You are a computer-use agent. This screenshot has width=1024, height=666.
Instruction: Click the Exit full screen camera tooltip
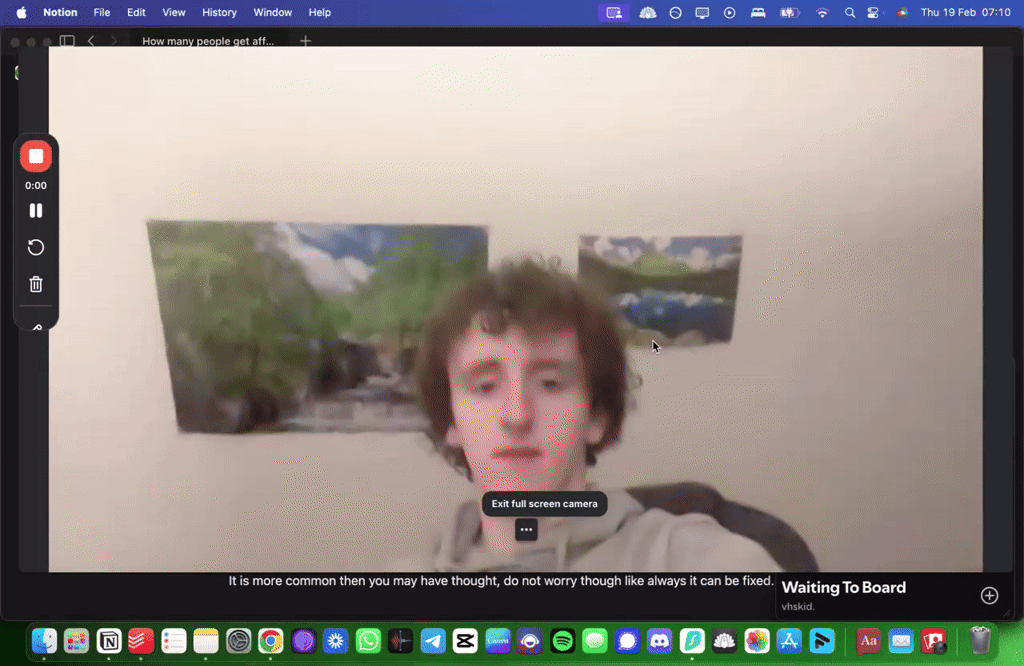[x=545, y=504]
